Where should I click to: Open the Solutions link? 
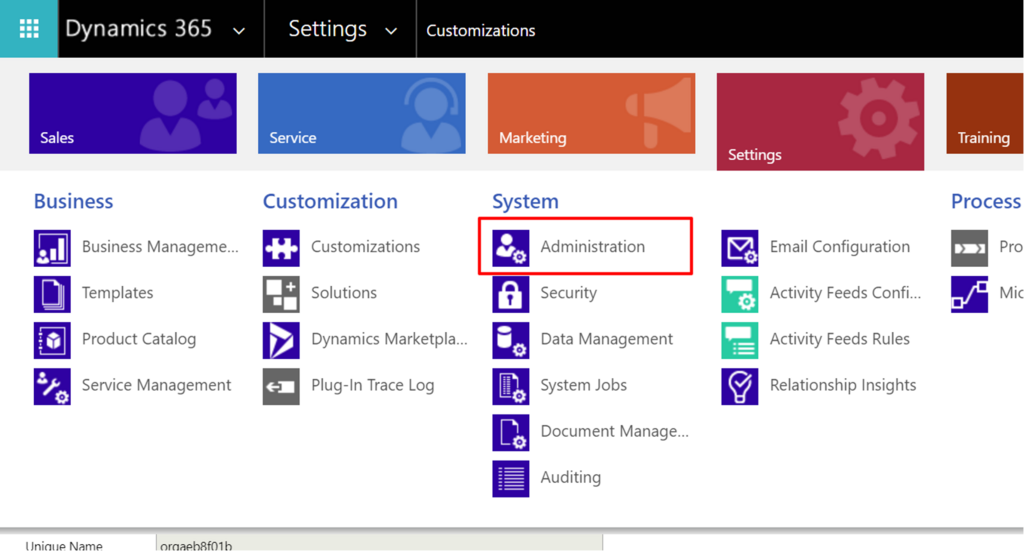[x=344, y=293]
